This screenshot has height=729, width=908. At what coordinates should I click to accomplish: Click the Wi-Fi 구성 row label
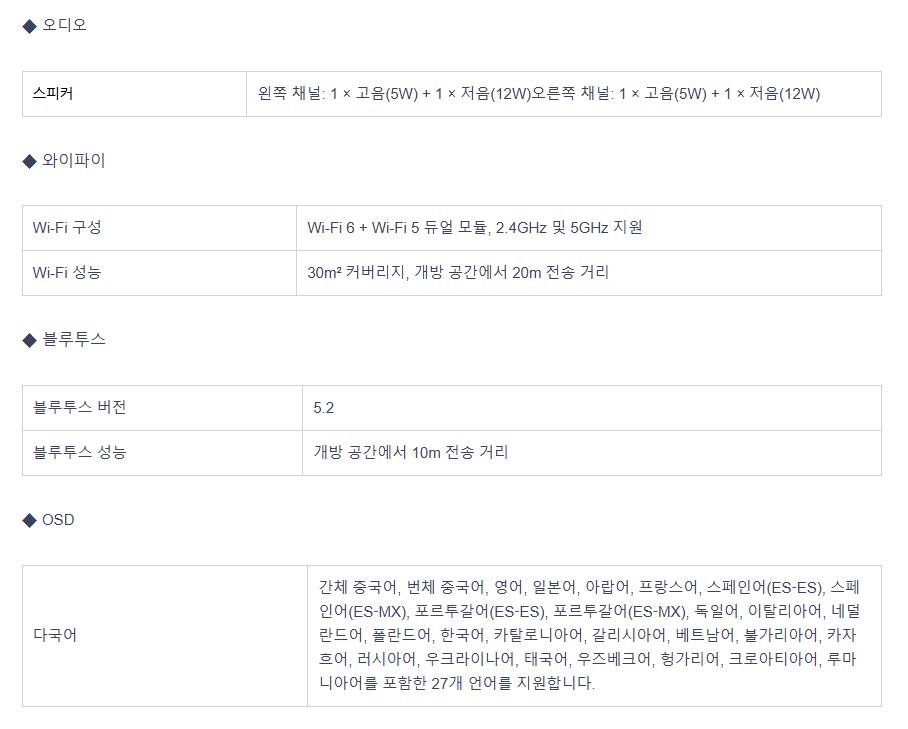click(67, 228)
